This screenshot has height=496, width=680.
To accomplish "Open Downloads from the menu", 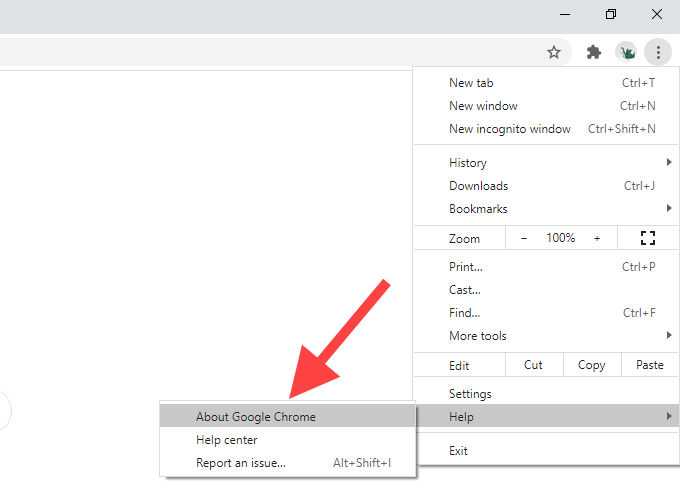I will (546, 186).
